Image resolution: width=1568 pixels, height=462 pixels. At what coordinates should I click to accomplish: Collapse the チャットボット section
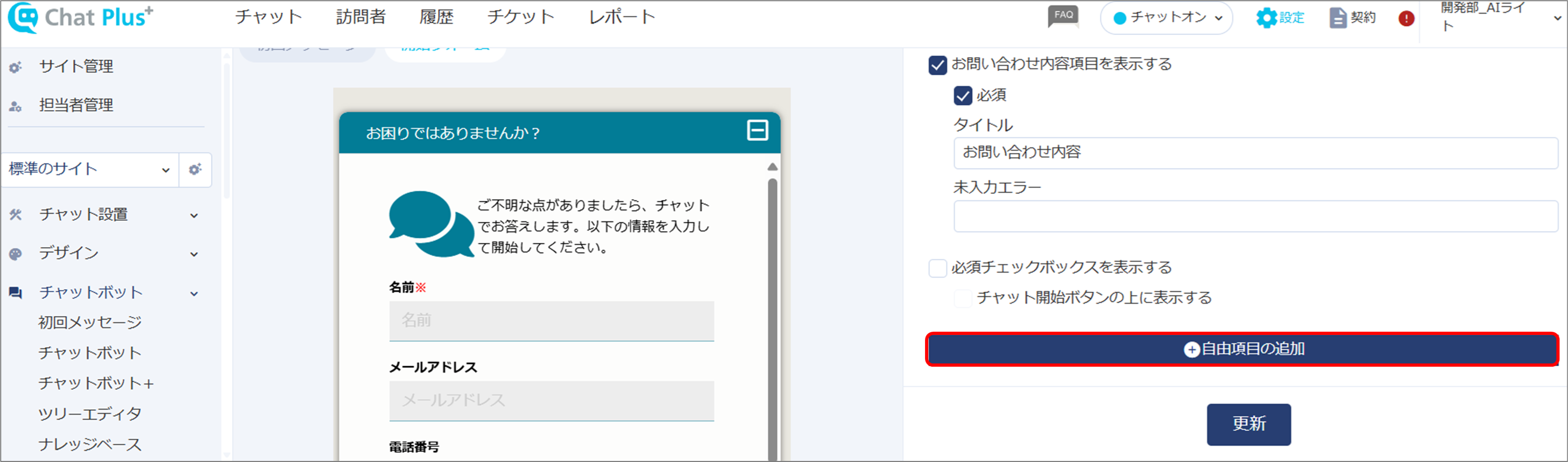tap(194, 294)
